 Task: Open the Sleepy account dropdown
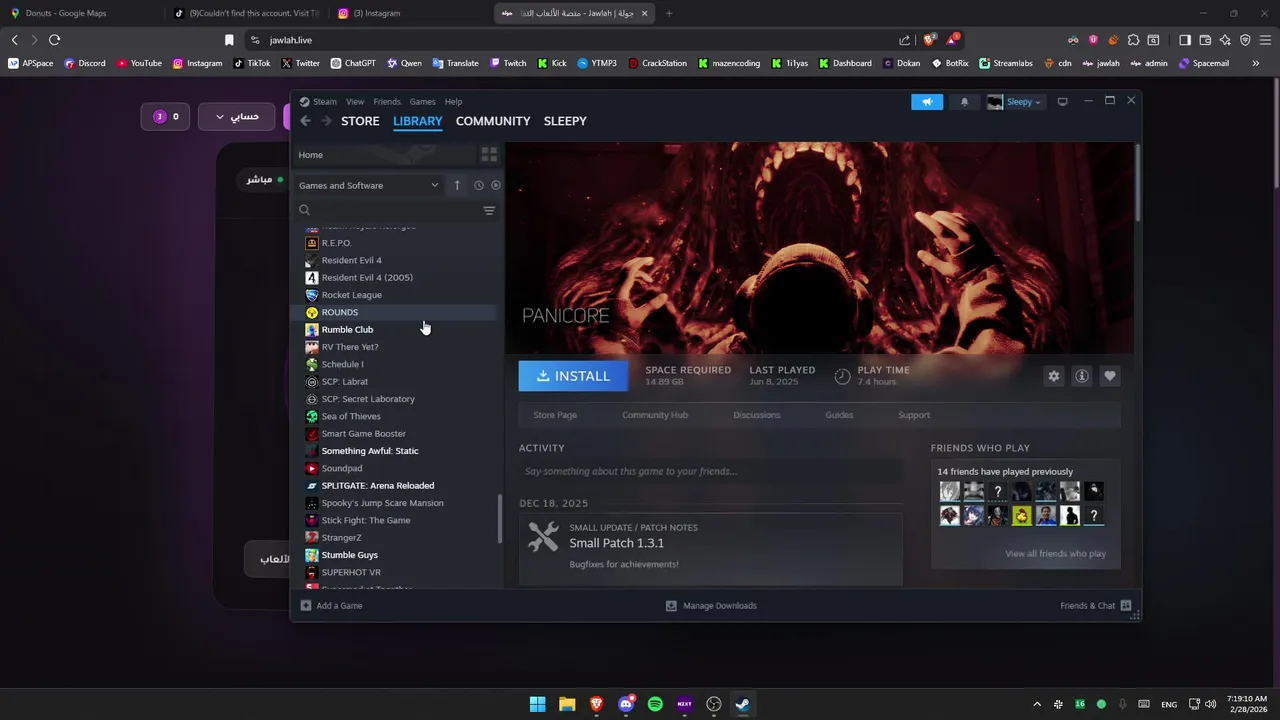(x=1016, y=102)
